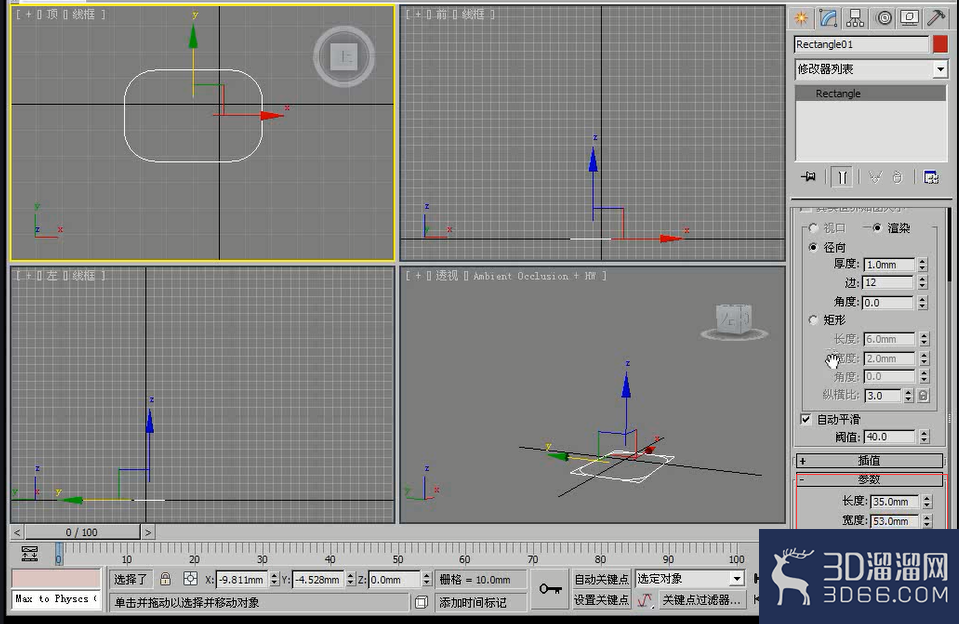Open front viewport label menu
The width and height of the screenshot is (959, 624).
[x=441, y=14]
